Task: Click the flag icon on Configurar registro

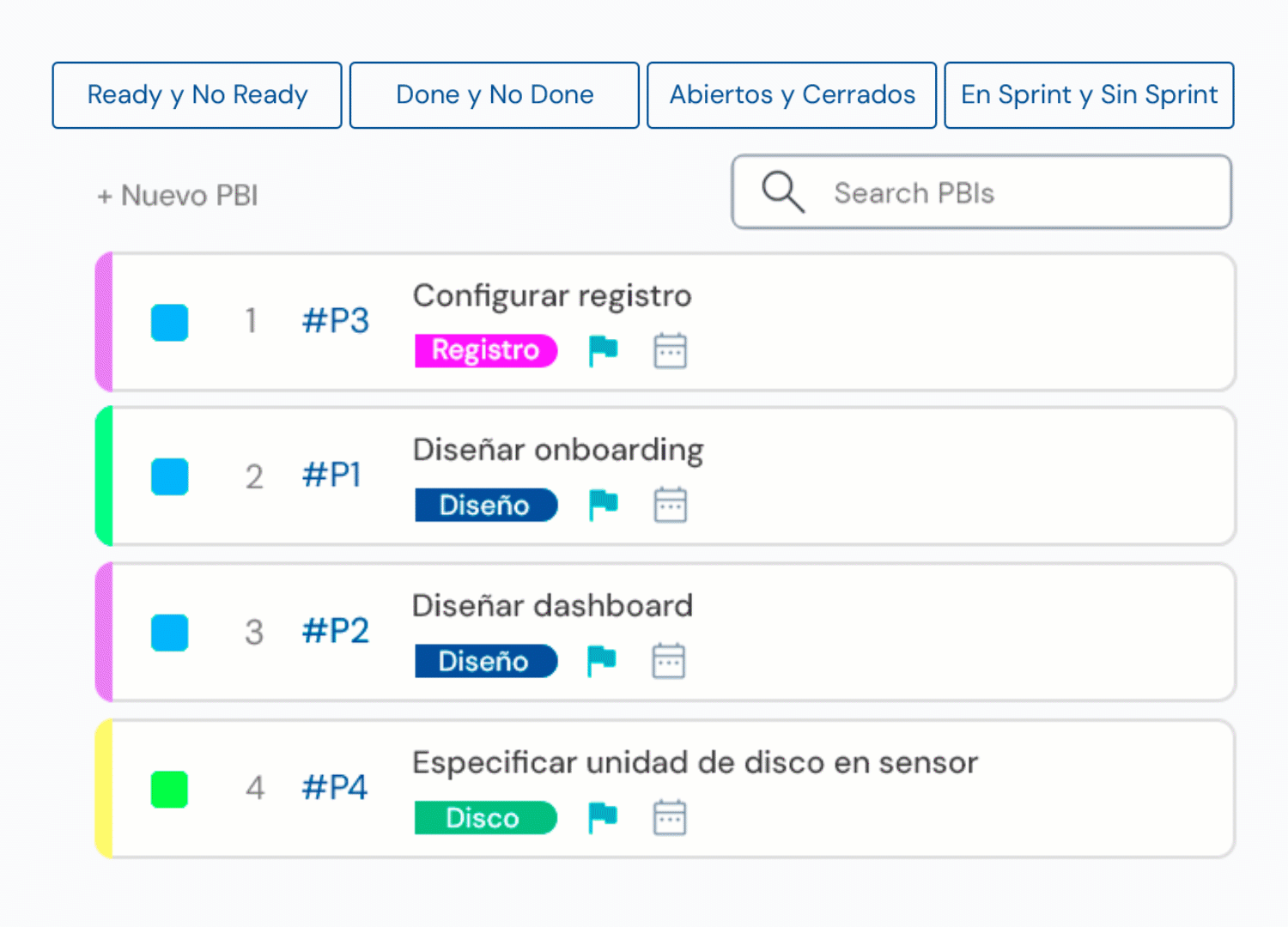Action: (x=603, y=350)
